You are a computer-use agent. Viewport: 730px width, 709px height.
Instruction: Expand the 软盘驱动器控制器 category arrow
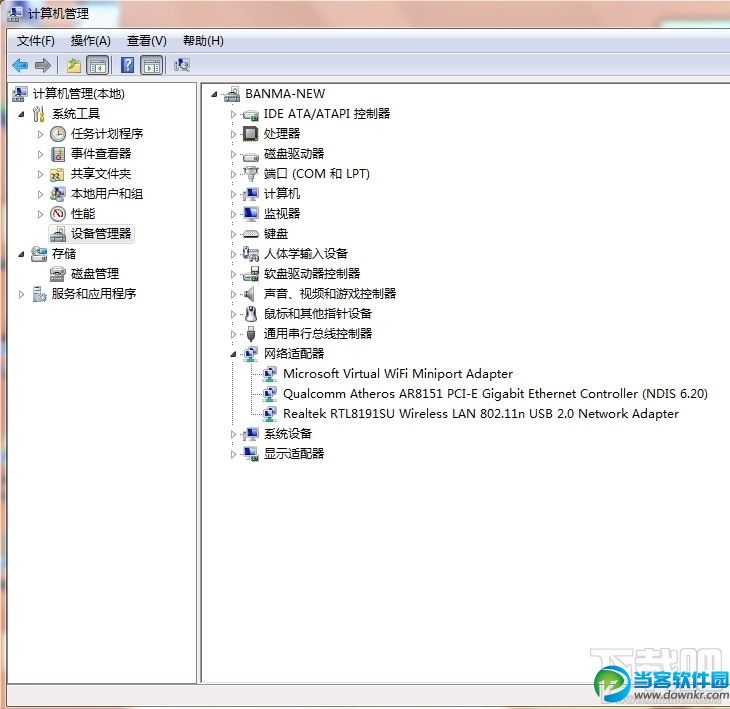(x=233, y=274)
